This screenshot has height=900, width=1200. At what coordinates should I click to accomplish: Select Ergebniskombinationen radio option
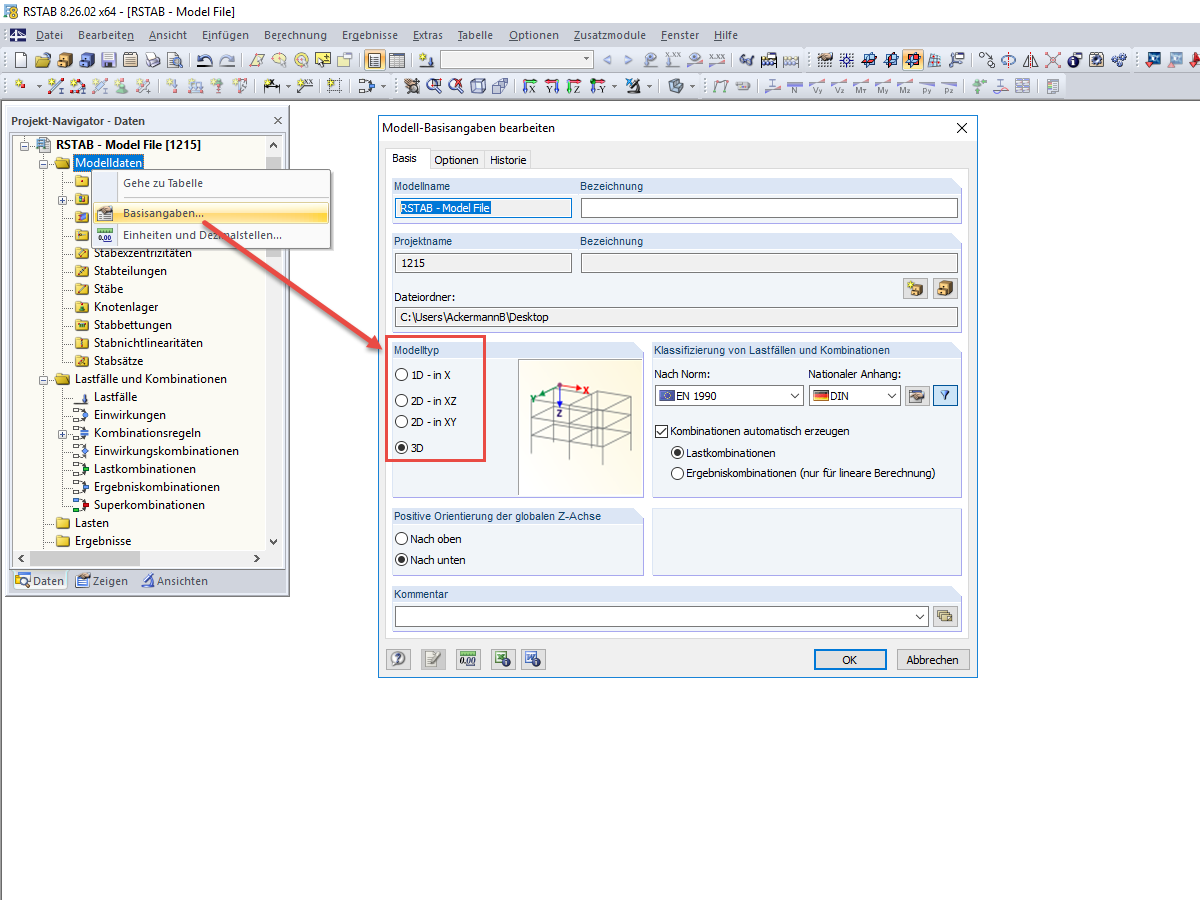coord(679,473)
